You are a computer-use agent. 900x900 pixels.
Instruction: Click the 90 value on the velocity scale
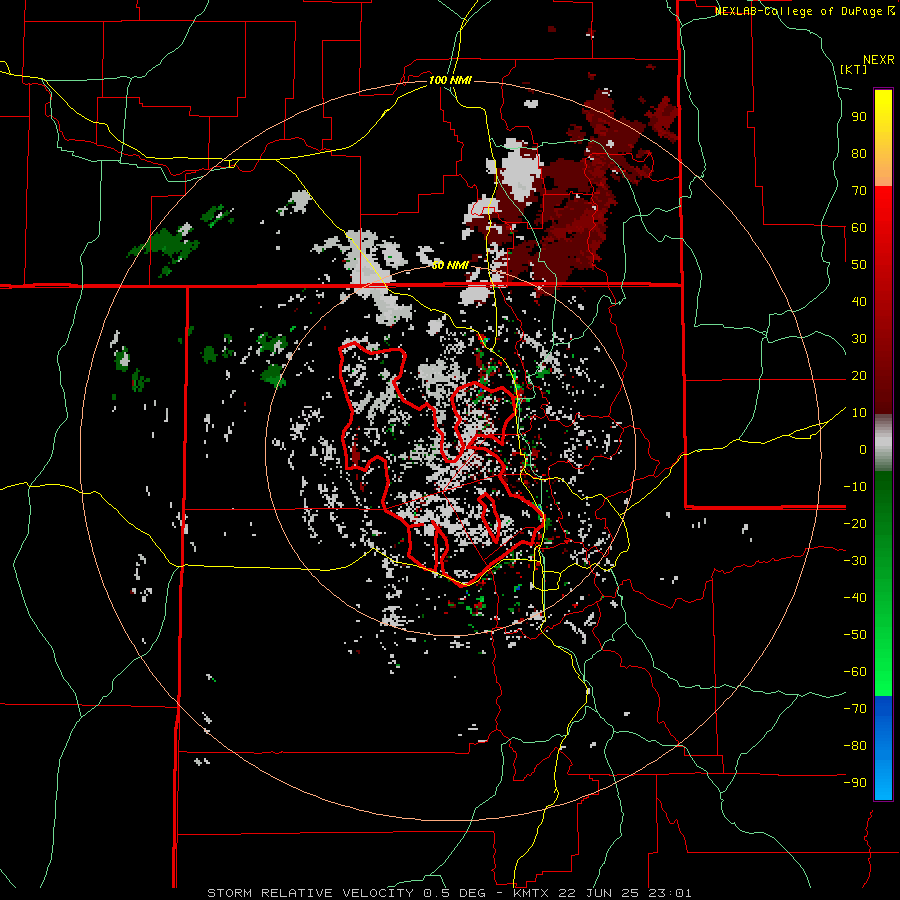click(859, 117)
